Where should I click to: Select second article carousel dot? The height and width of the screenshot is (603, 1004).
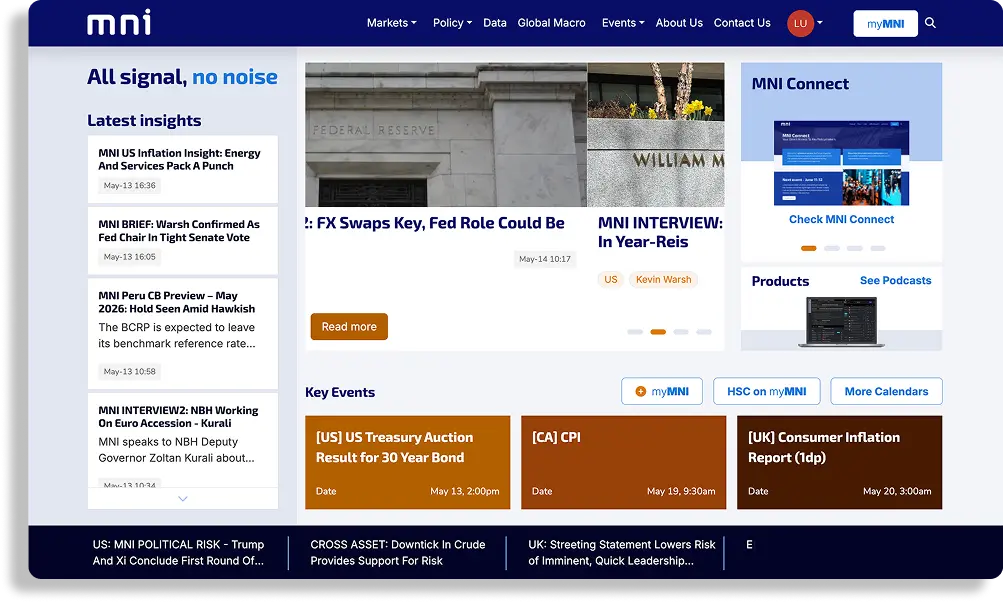click(x=658, y=332)
